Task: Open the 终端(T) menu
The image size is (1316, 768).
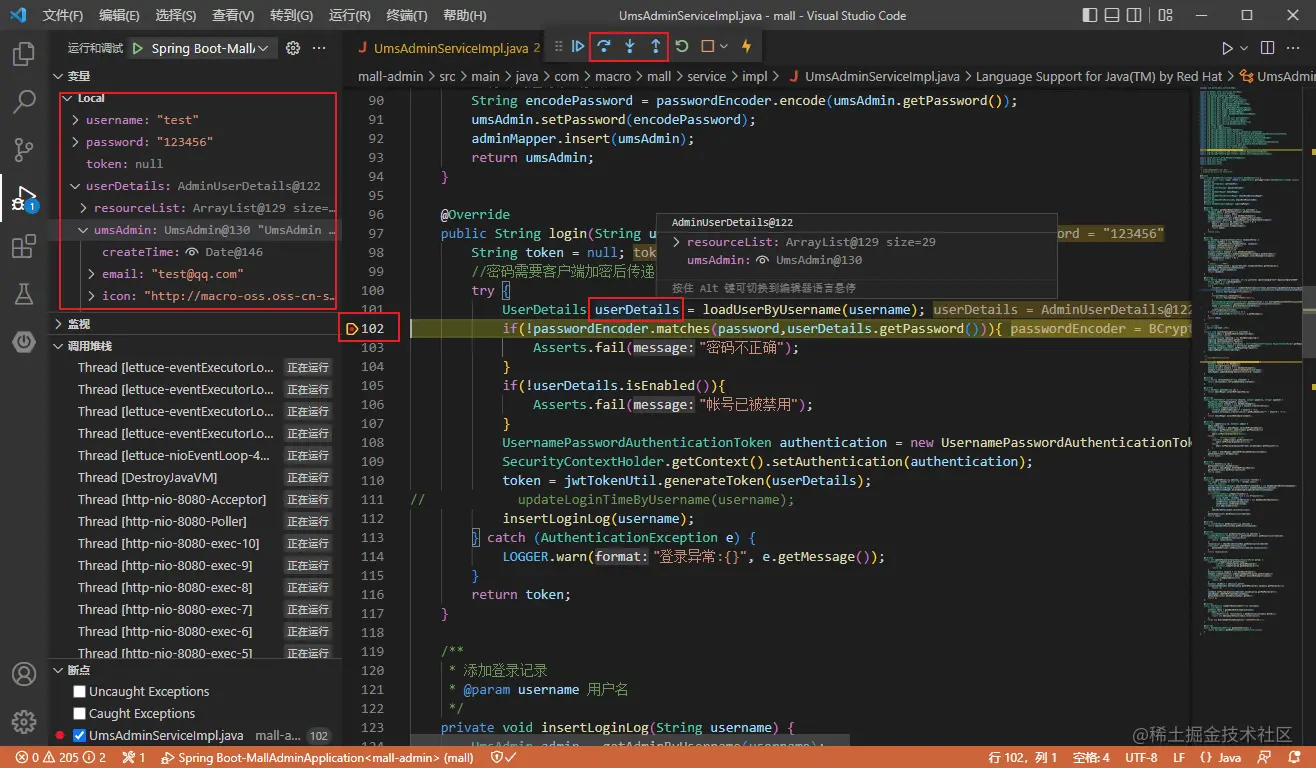Action: (x=406, y=16)
